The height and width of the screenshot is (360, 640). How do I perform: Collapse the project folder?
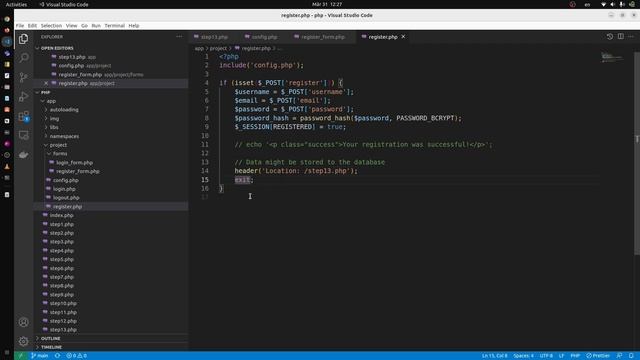pyautogui.click(x=58, y=145)
